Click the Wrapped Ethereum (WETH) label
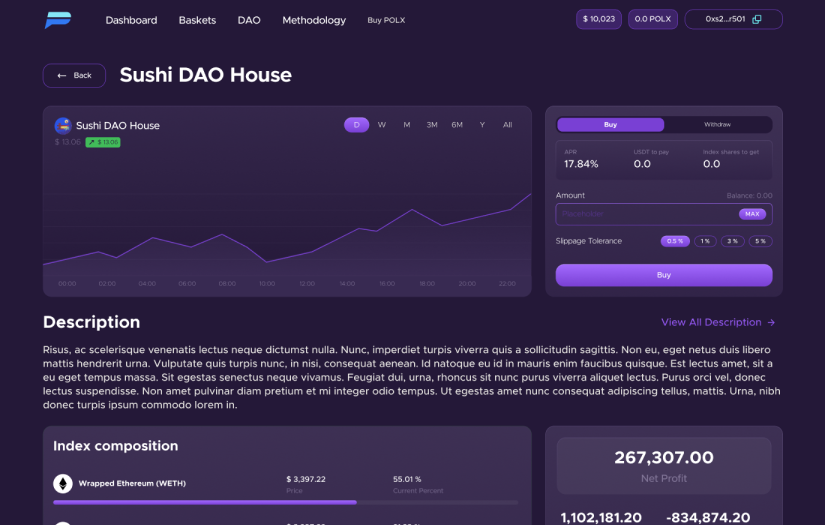This screenshot has height=525, width=825. [132, 483]
